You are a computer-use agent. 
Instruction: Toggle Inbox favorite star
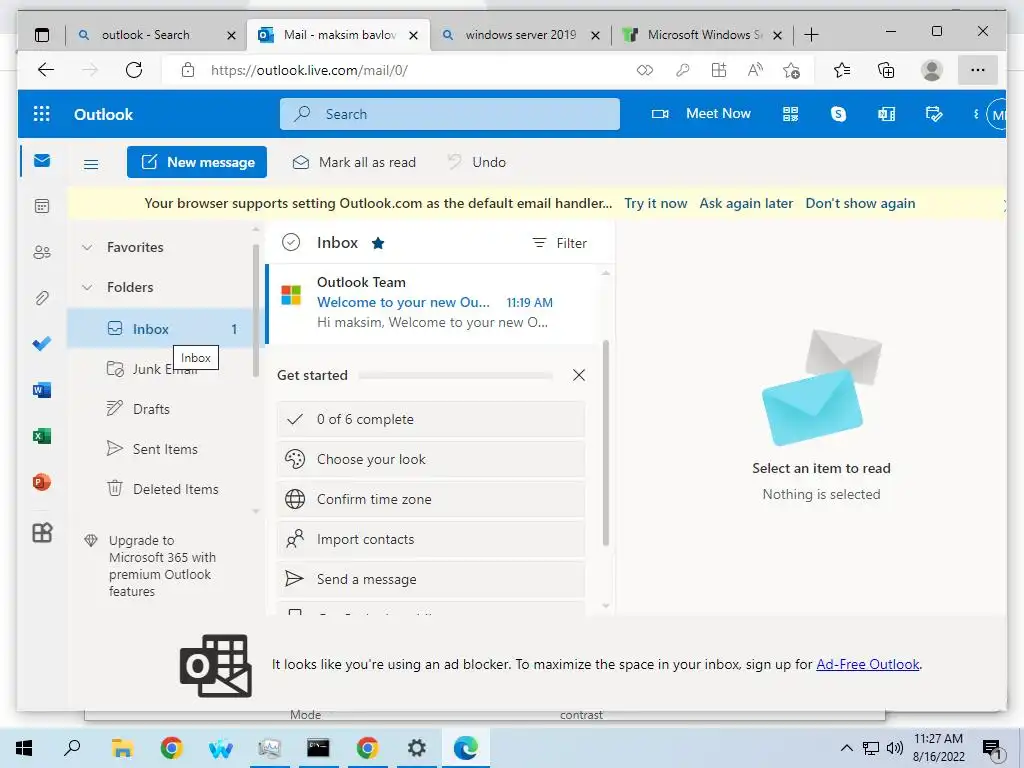tap(377, 243)
